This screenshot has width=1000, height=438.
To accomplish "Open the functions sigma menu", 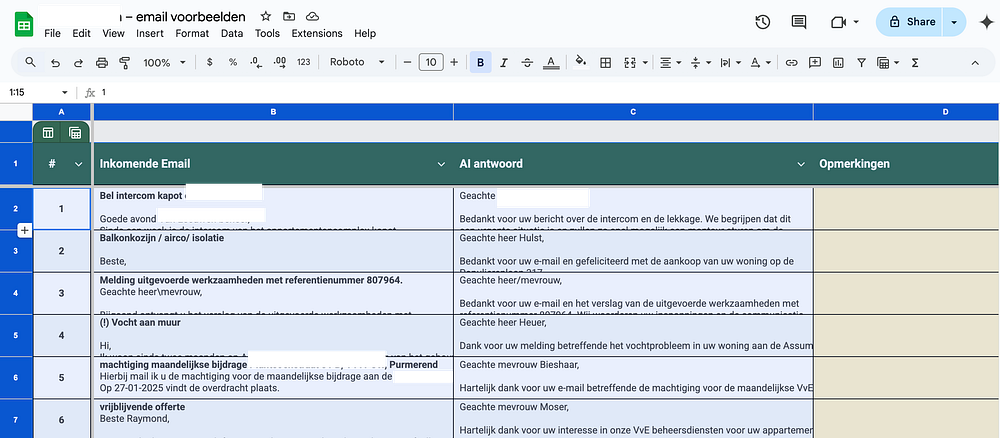I will pyautogui.click(x=915, y=62).
